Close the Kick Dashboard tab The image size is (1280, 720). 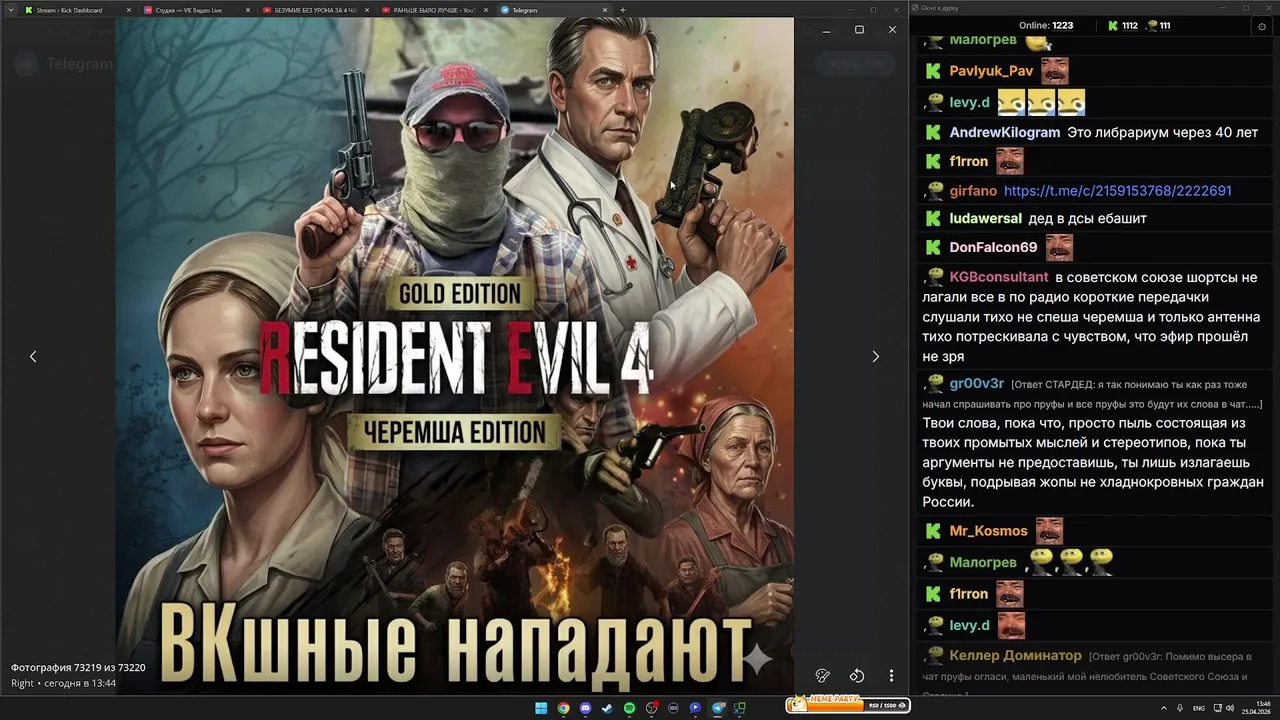[128, 10]
